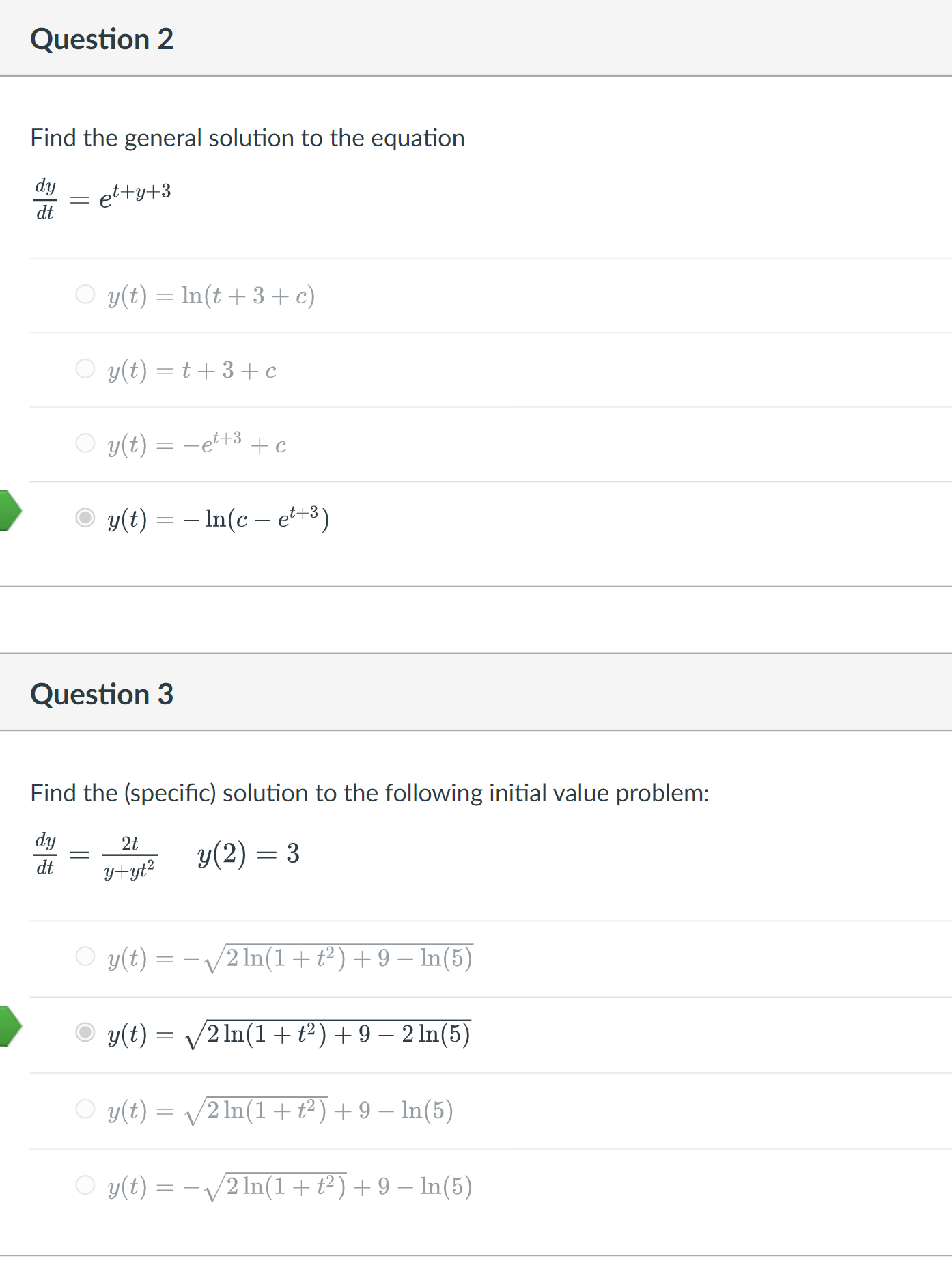
Task: Click the Question 2 header
Action: [103, 39]
